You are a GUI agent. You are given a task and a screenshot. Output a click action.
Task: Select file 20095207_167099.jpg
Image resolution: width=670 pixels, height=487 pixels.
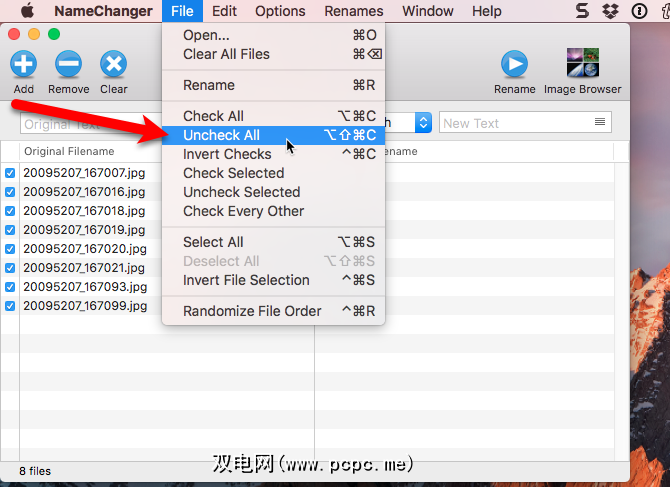point(85,306)
